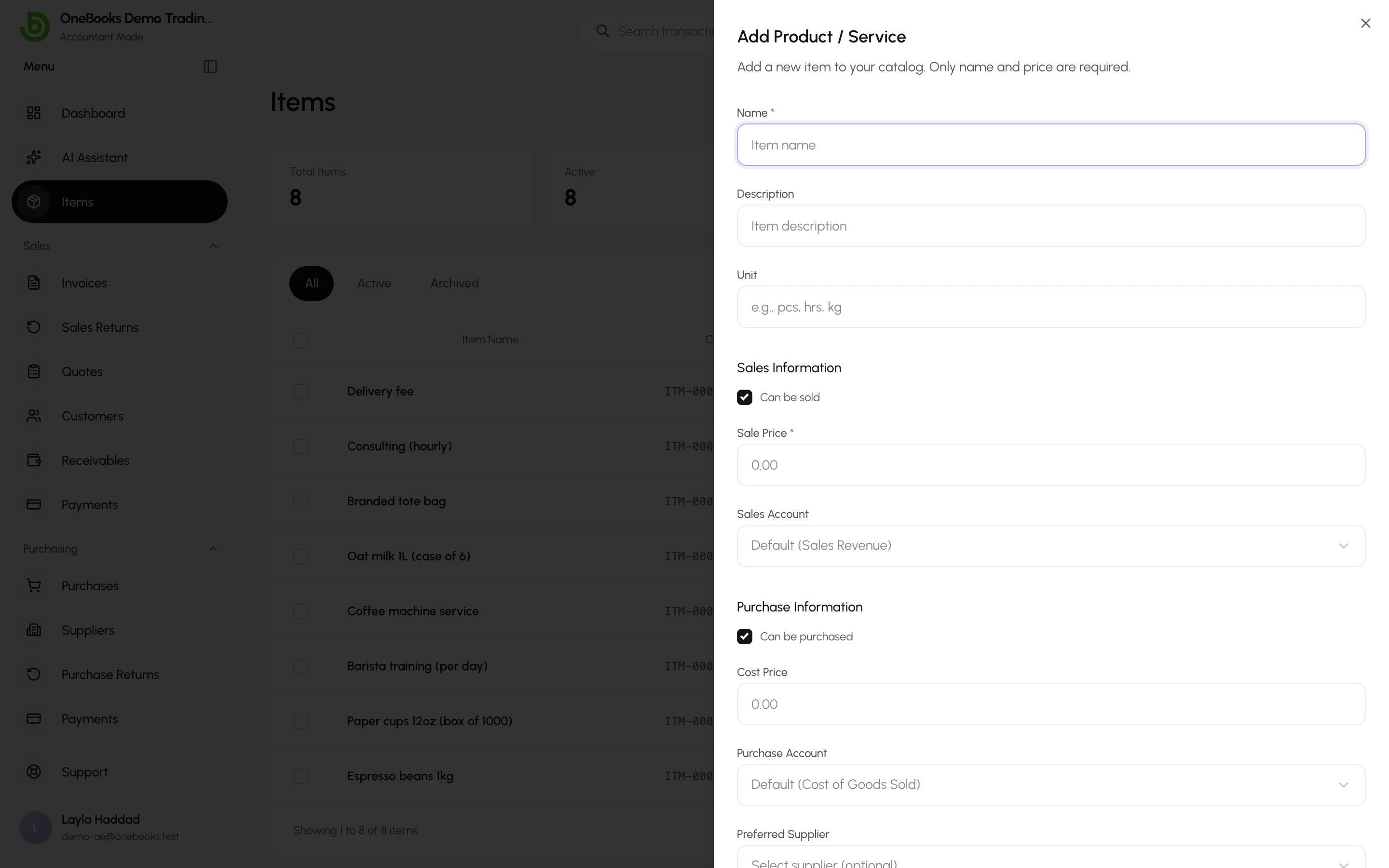Close the Add Product / Service panel
This screenshot has height=868, width=1389.
(x=1365, y=23)
